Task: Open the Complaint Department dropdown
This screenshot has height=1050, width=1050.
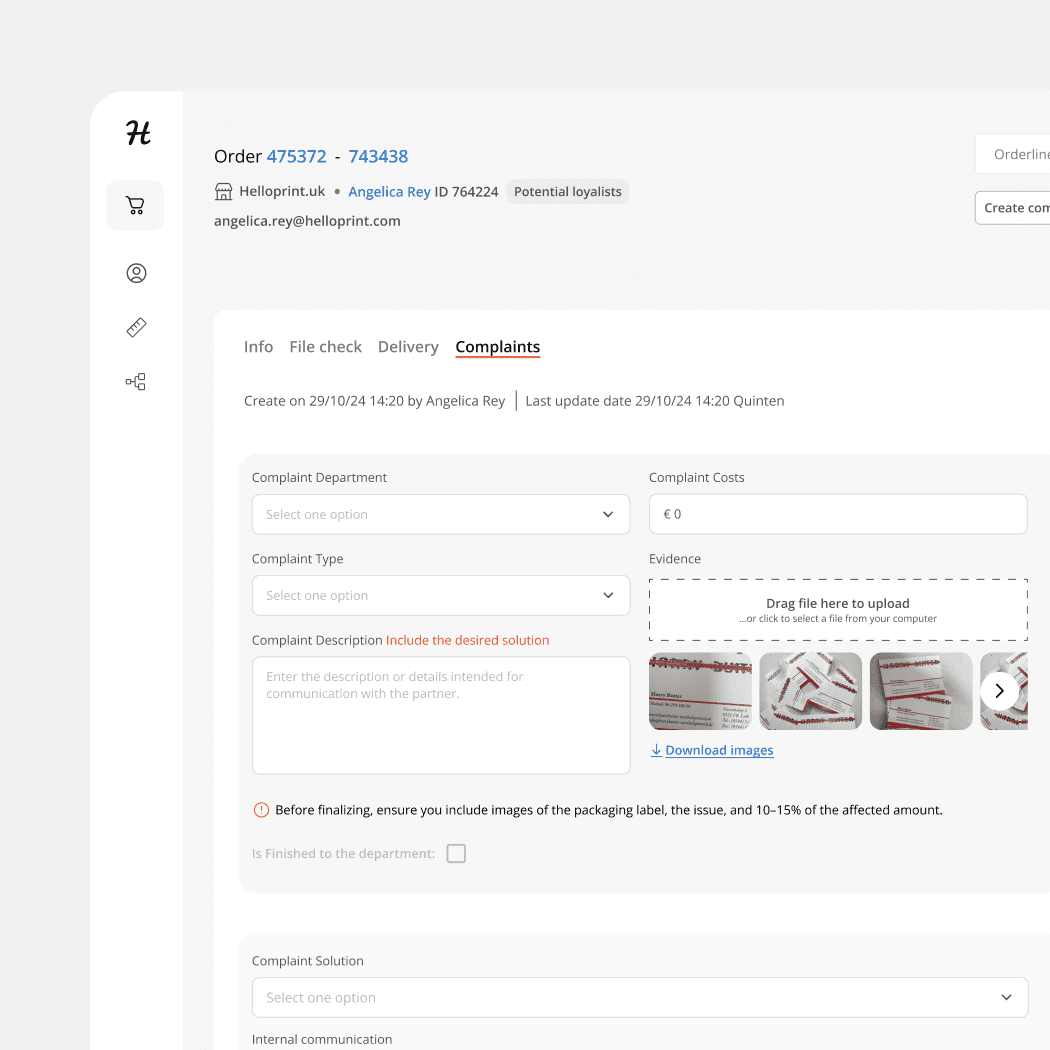Action: coord(441,514)
